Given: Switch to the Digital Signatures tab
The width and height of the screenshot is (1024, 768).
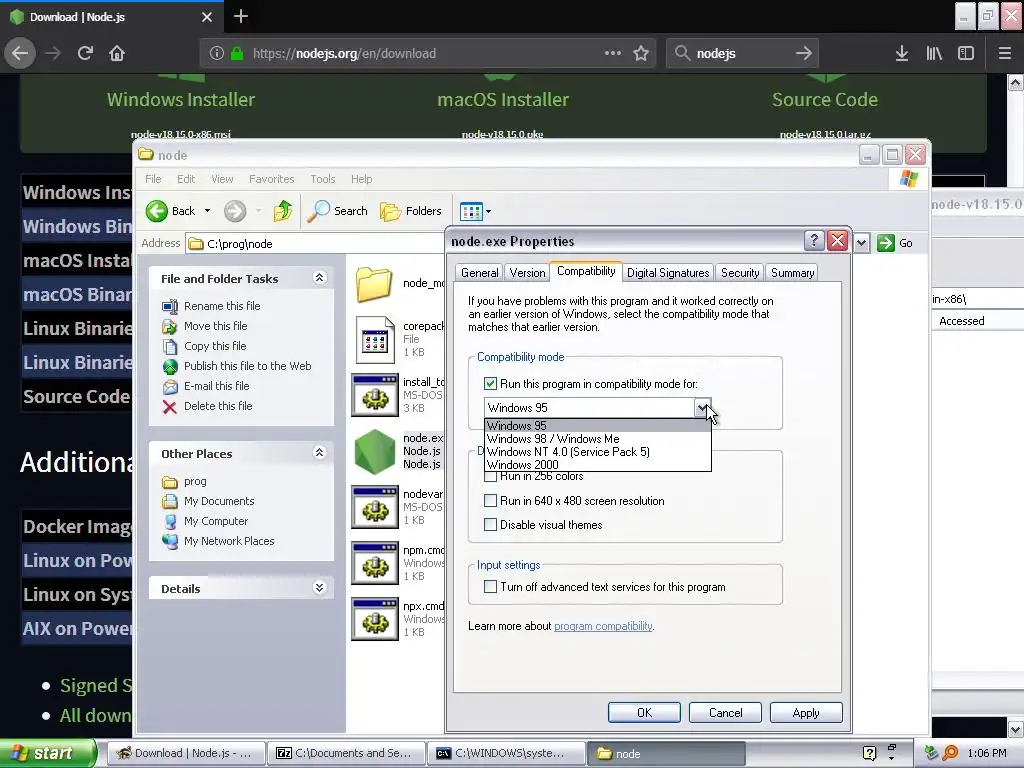Looking at the screenshot, I should pos(668,273).
